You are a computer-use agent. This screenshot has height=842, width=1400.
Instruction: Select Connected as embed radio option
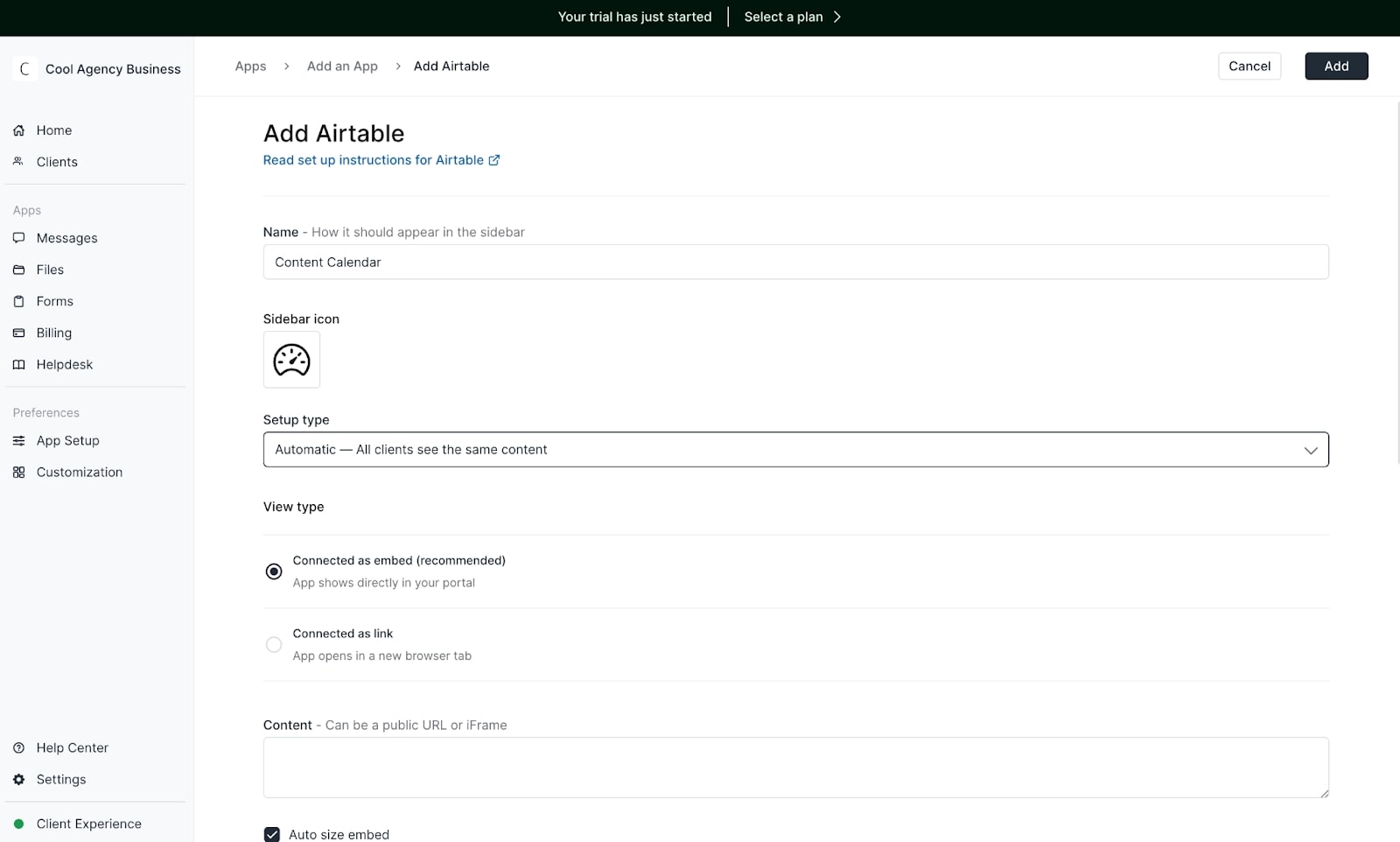coord(274,572)
